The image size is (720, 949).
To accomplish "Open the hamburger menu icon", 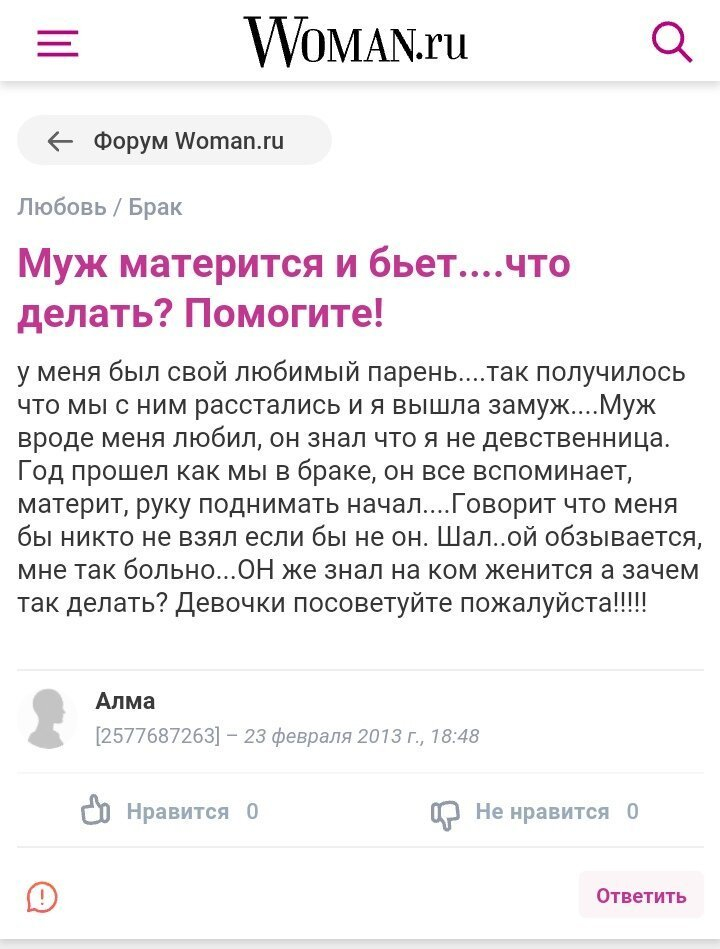I will click(x=58, y=43).
